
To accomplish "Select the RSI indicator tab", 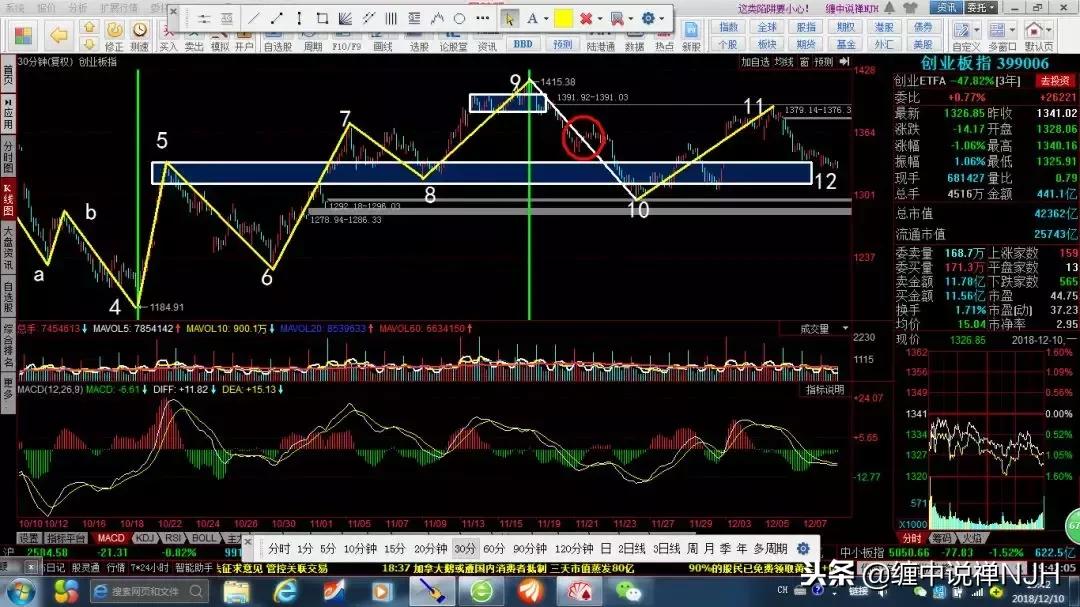I will click(173, 538).
